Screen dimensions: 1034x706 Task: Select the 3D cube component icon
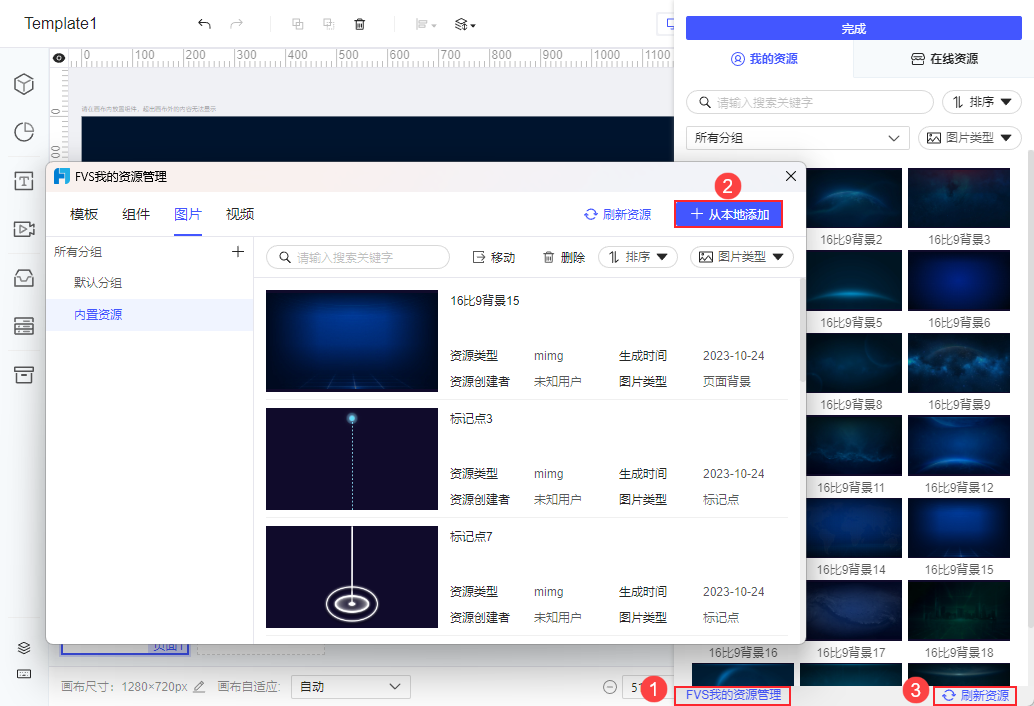24,84
